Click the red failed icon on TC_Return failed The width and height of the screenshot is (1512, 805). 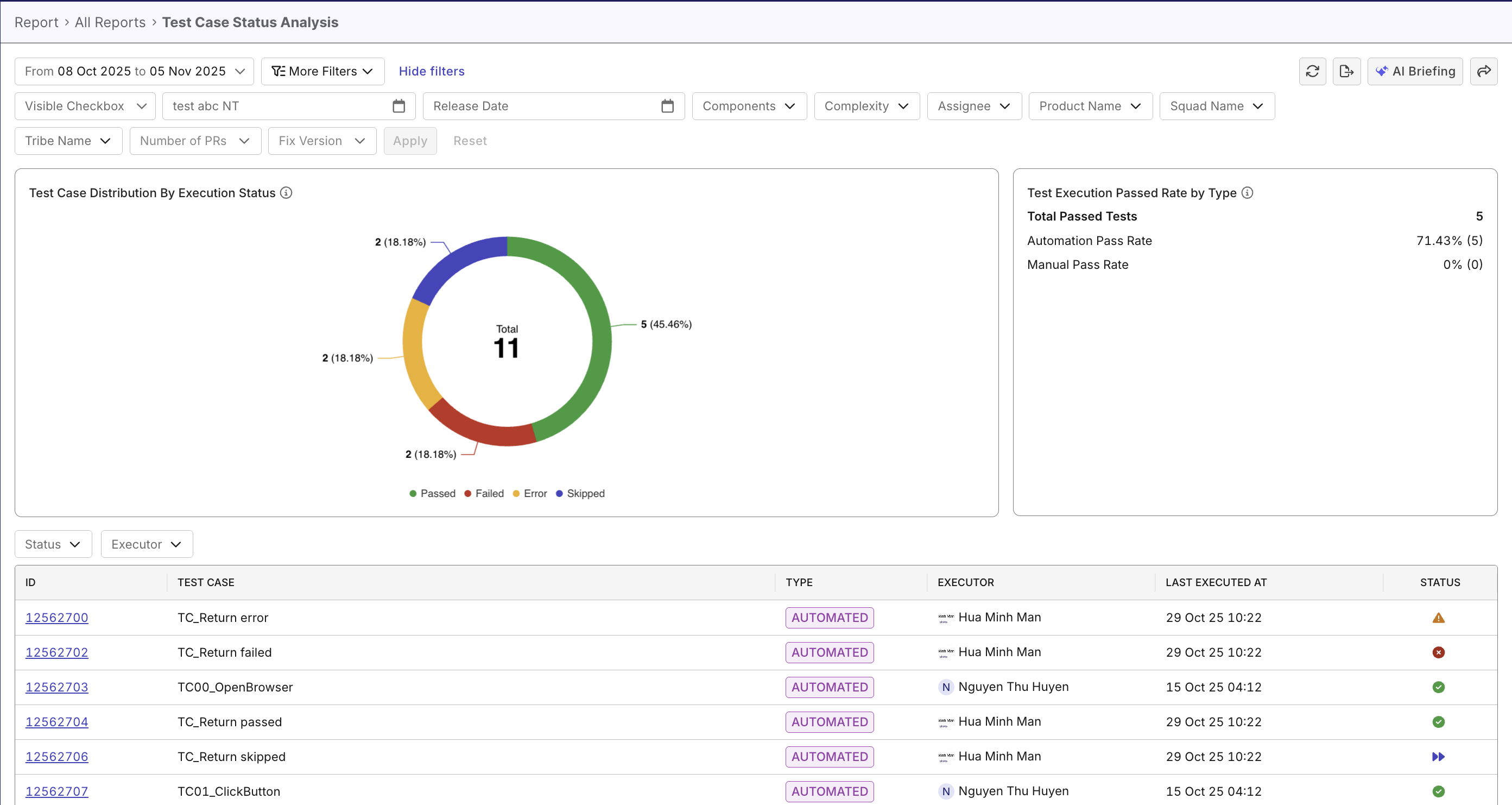(1439, 652)
